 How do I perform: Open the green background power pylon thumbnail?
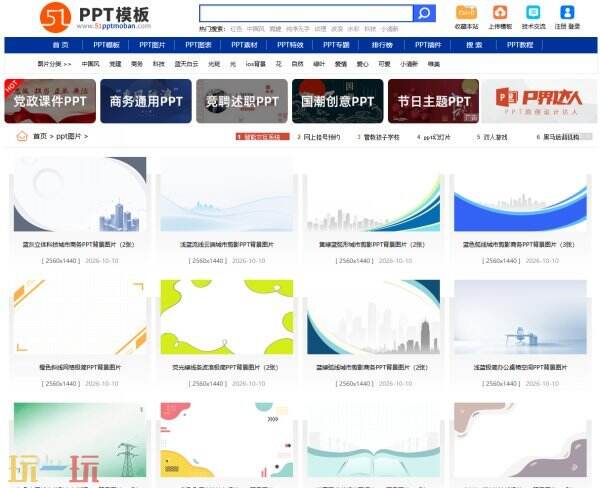tap(80, 440)
